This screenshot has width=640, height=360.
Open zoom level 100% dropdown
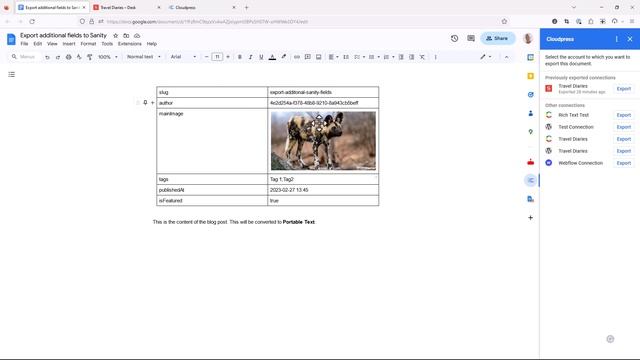[108, 57]
